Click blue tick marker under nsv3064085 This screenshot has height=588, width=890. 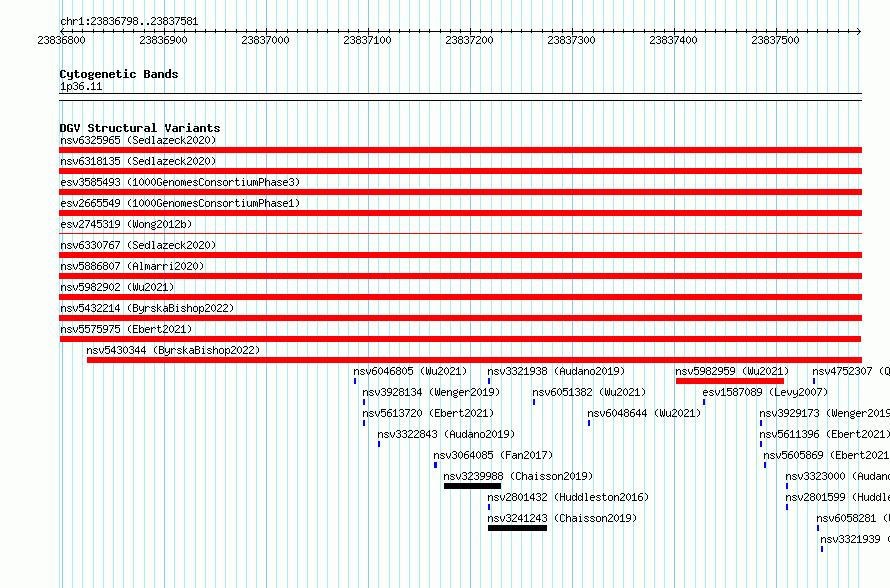pyautogui.click(x=435, y=465)
